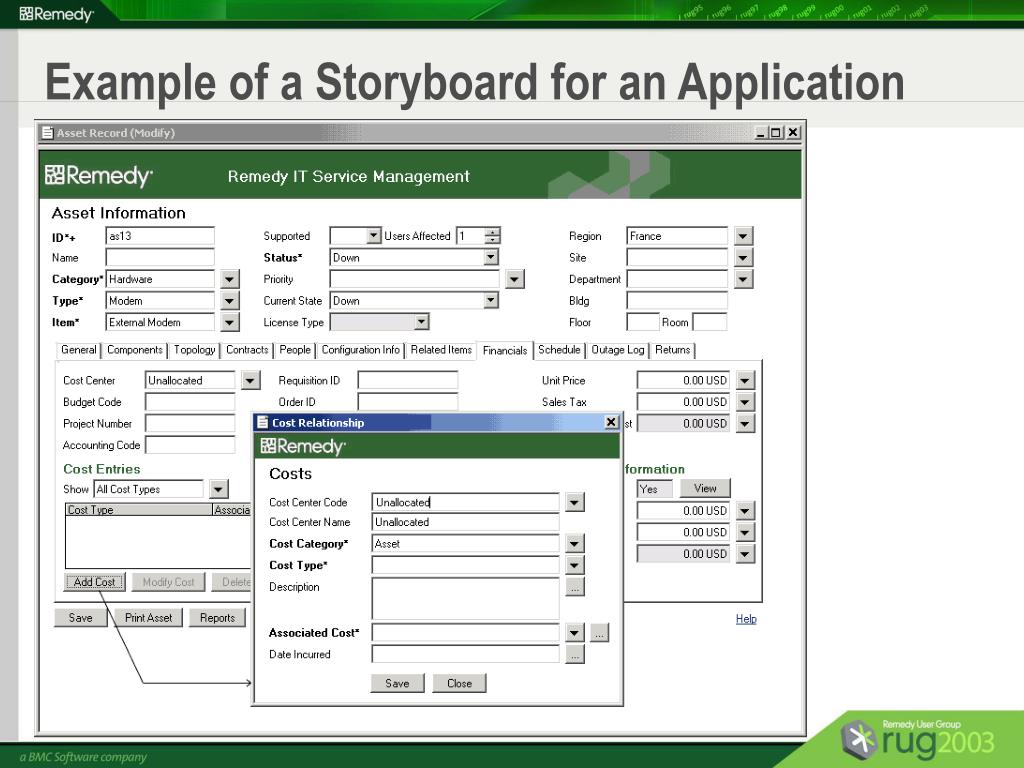Viewport: 1024px width, 768px height.
Task: Click the asset Name input field
Action: [160, 257]
